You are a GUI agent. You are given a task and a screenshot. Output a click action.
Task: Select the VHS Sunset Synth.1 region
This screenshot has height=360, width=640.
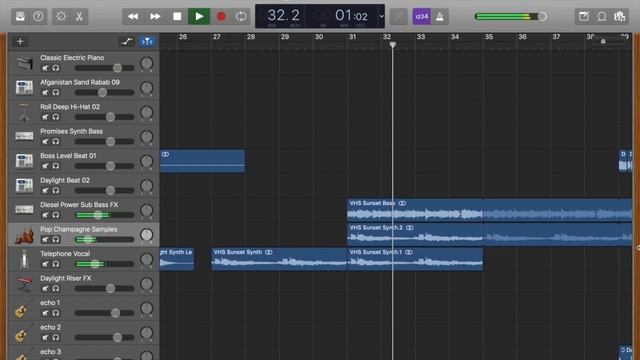(x=415, y=259)
